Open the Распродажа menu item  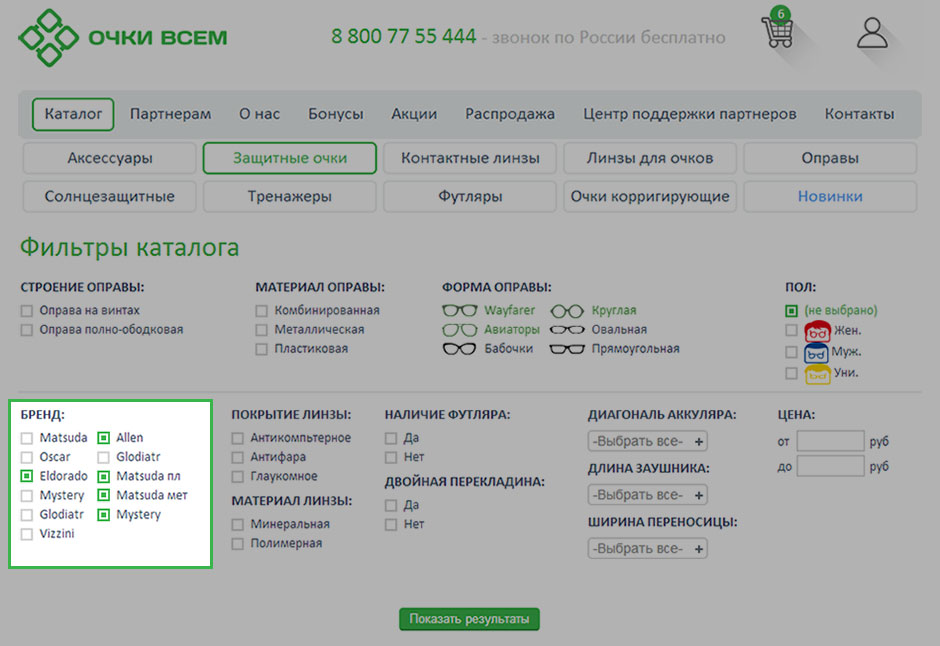(509, 114)
